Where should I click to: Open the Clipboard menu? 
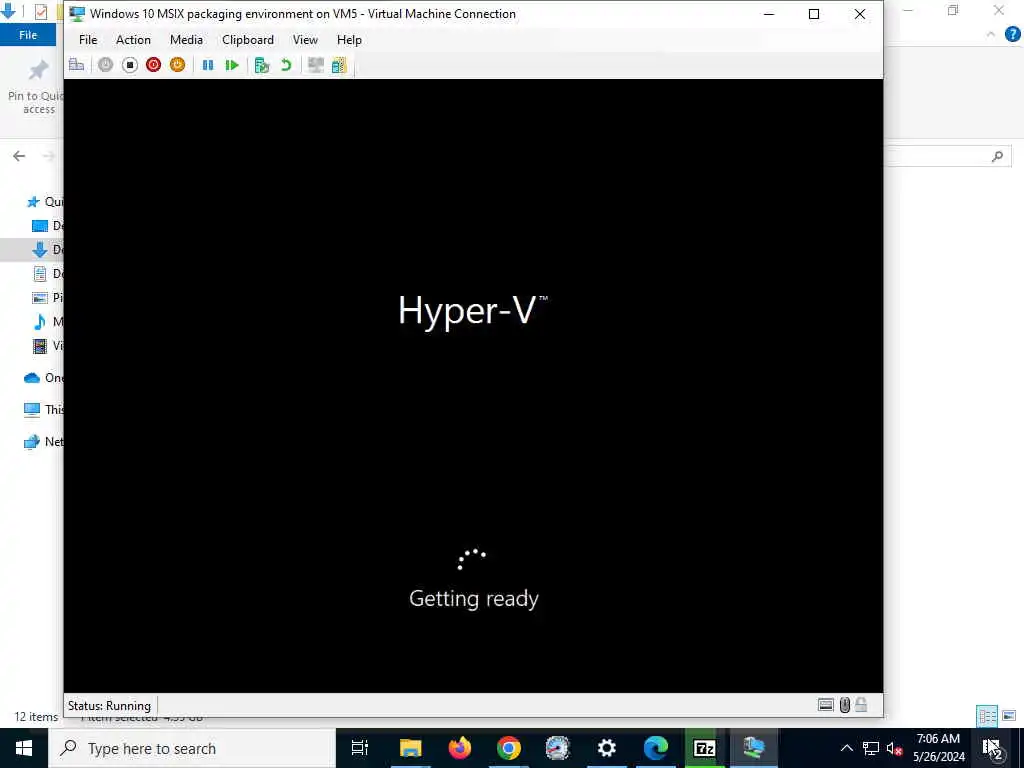tap(248, 40)
